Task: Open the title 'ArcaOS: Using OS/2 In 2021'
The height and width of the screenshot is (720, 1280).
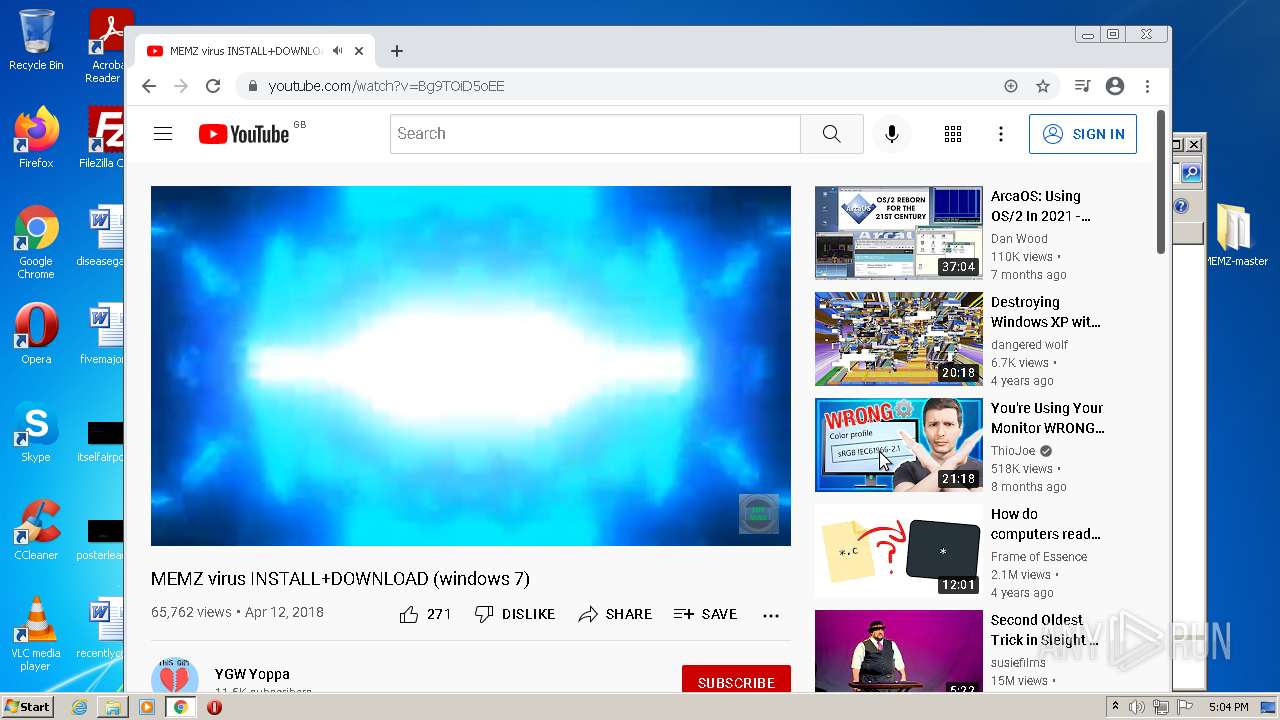Action: [1040, 206]
